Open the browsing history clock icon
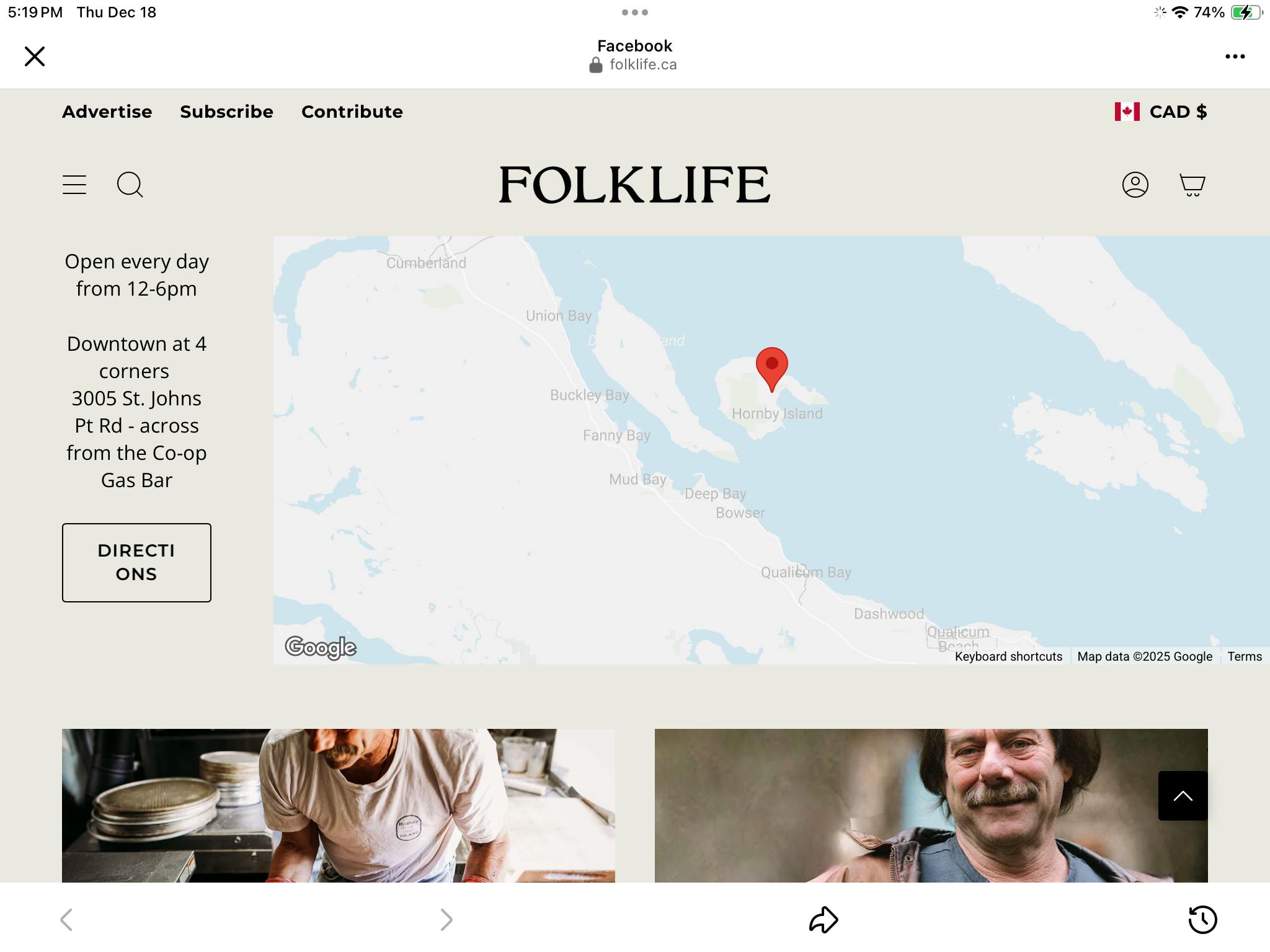This screenshot has height=952, width=1270. 1202,919
